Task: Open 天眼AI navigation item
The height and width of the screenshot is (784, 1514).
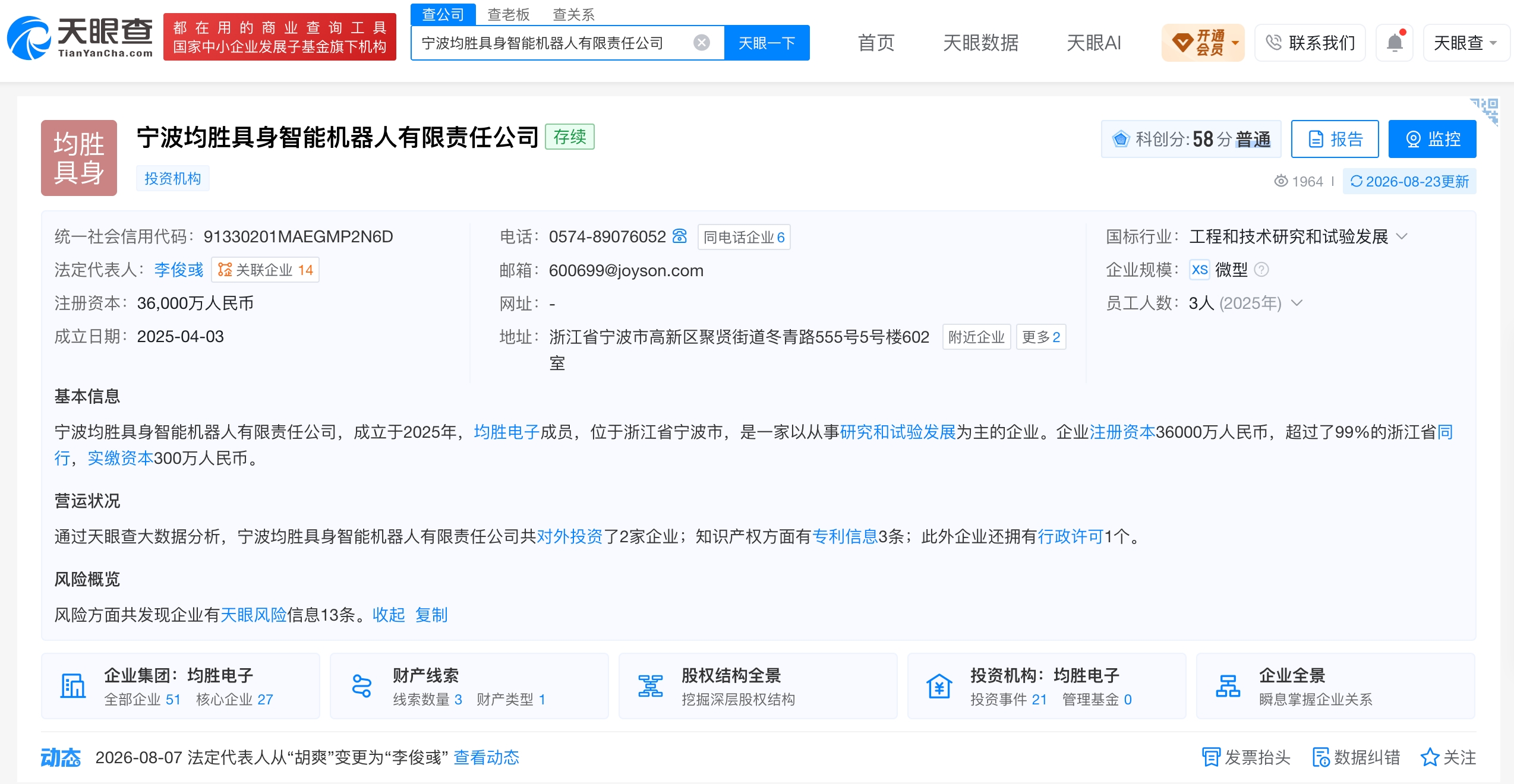Action: tap(1094, 43)
